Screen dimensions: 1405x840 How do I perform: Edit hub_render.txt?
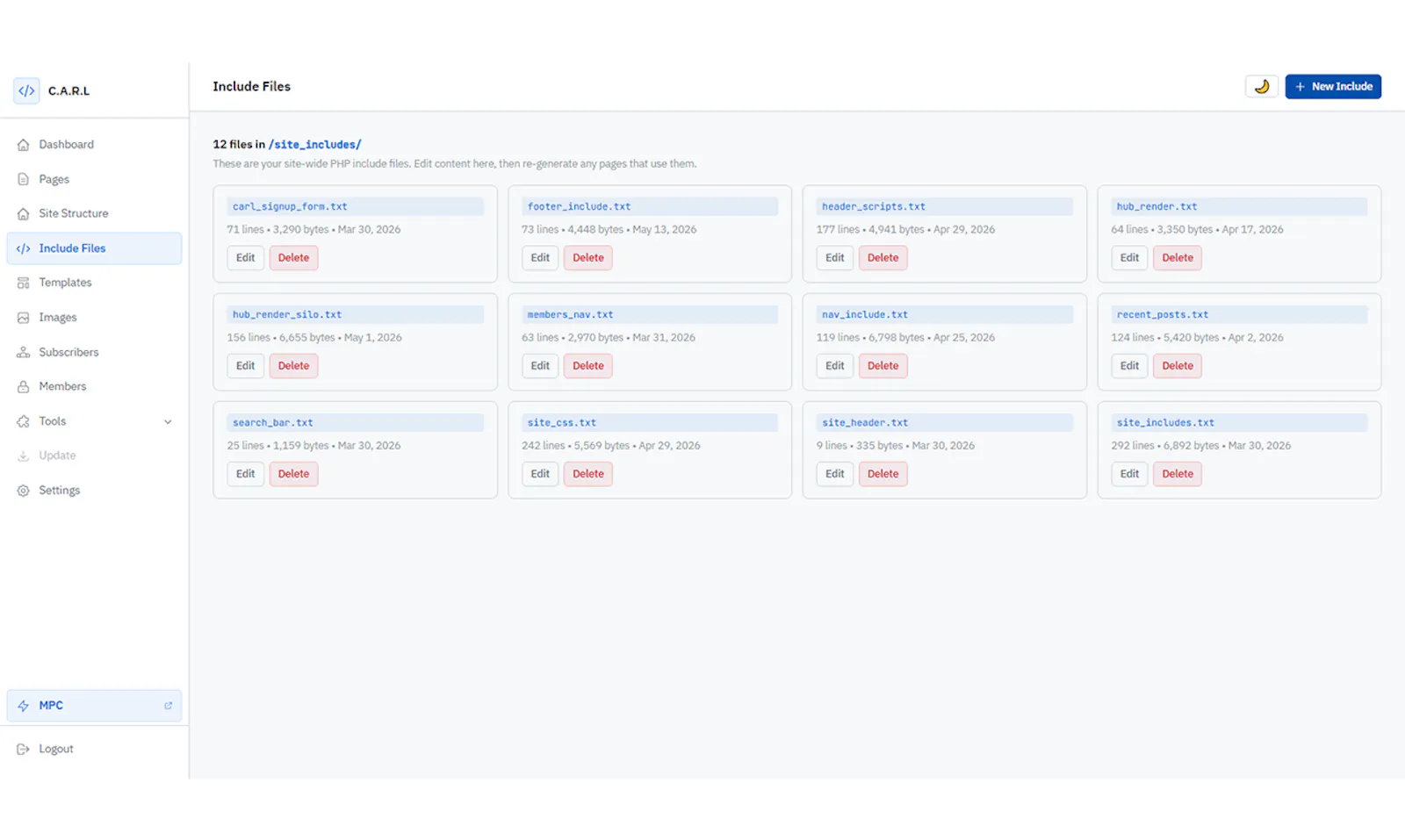coord(1129,258)
